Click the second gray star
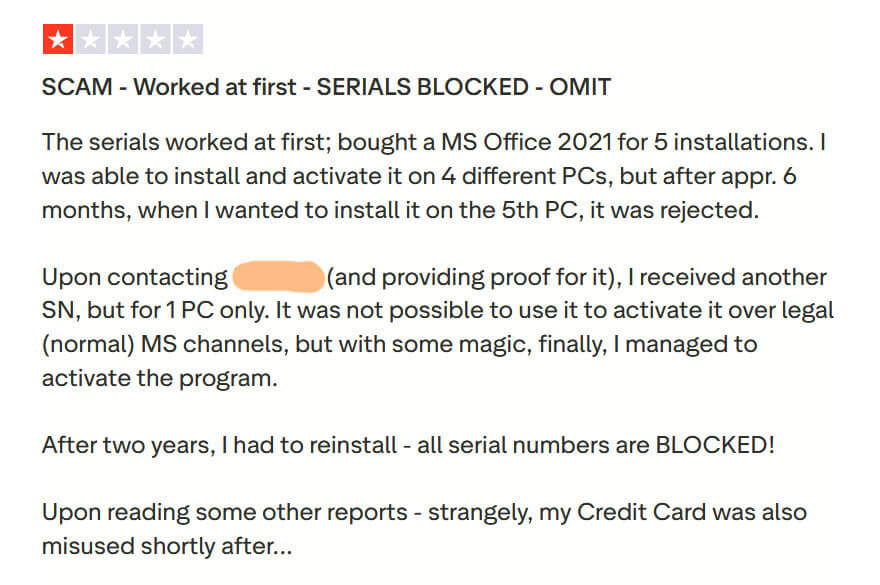 click(x=90, y=40)
